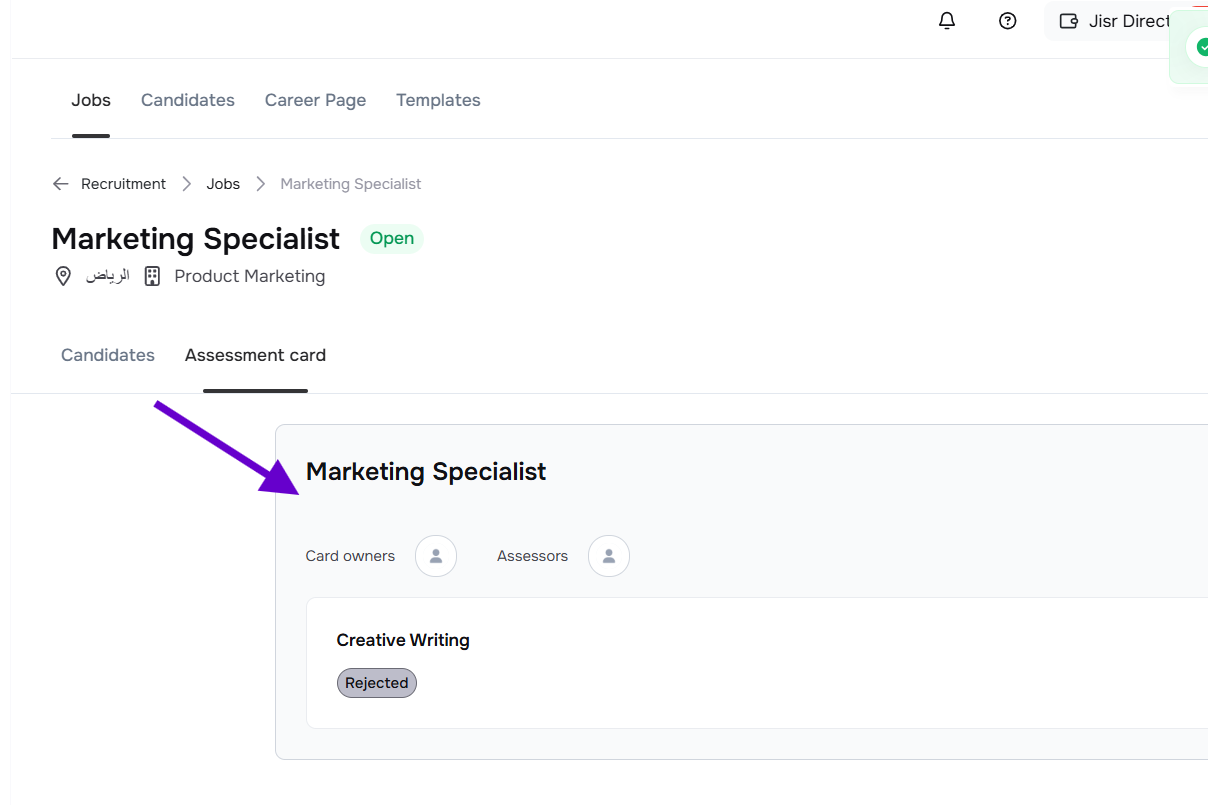Click the back arrow before Recruitment

(x=61, y=184)
